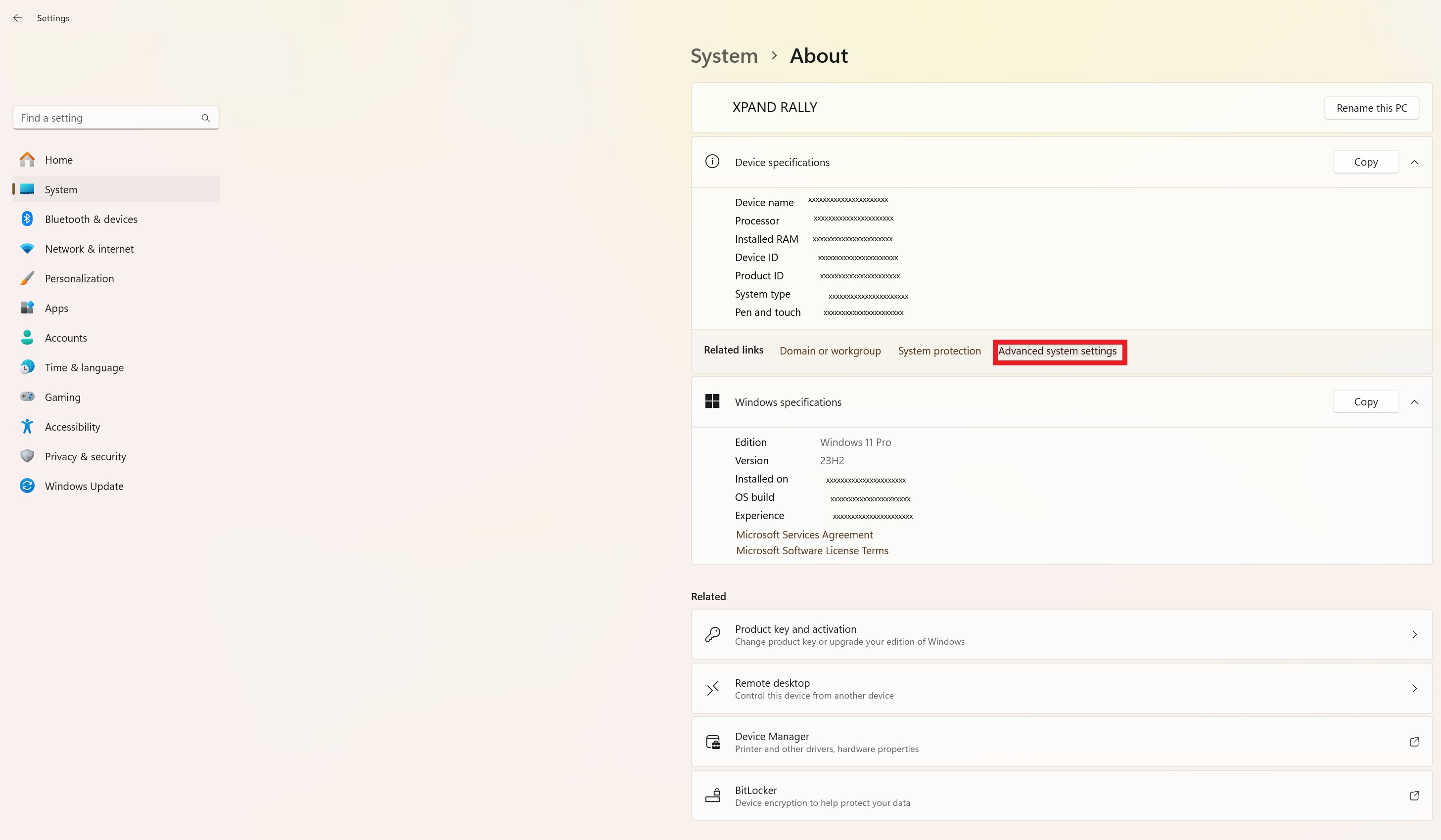
Task: Open Privacy & security settings
Action: click(x=85, y=456)
